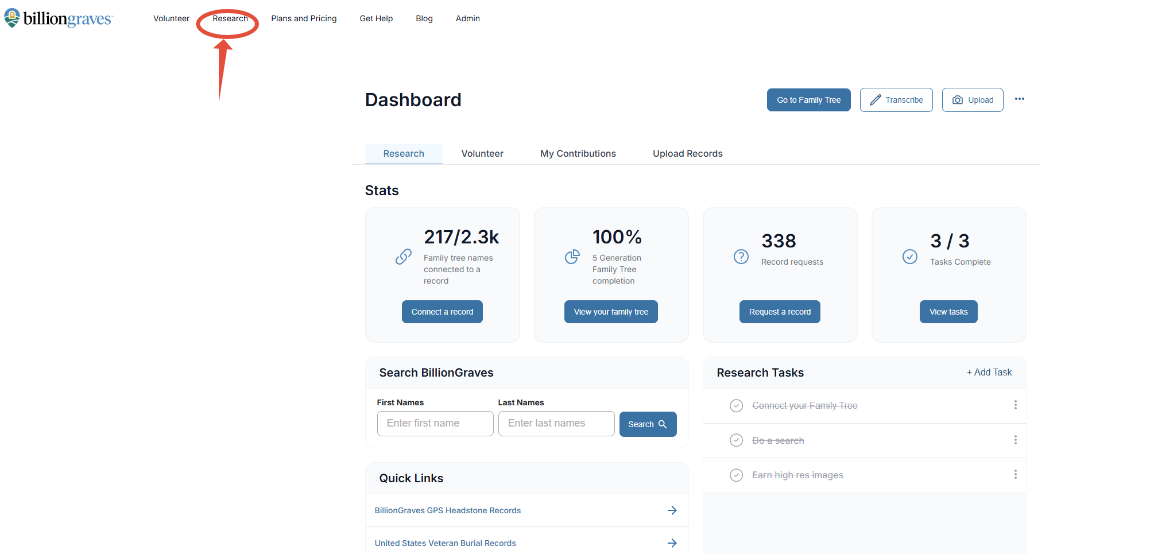Click the question mark icon by Record requests
The width and height of the screenshot is (1154, 554).
[x=741, y=257]
